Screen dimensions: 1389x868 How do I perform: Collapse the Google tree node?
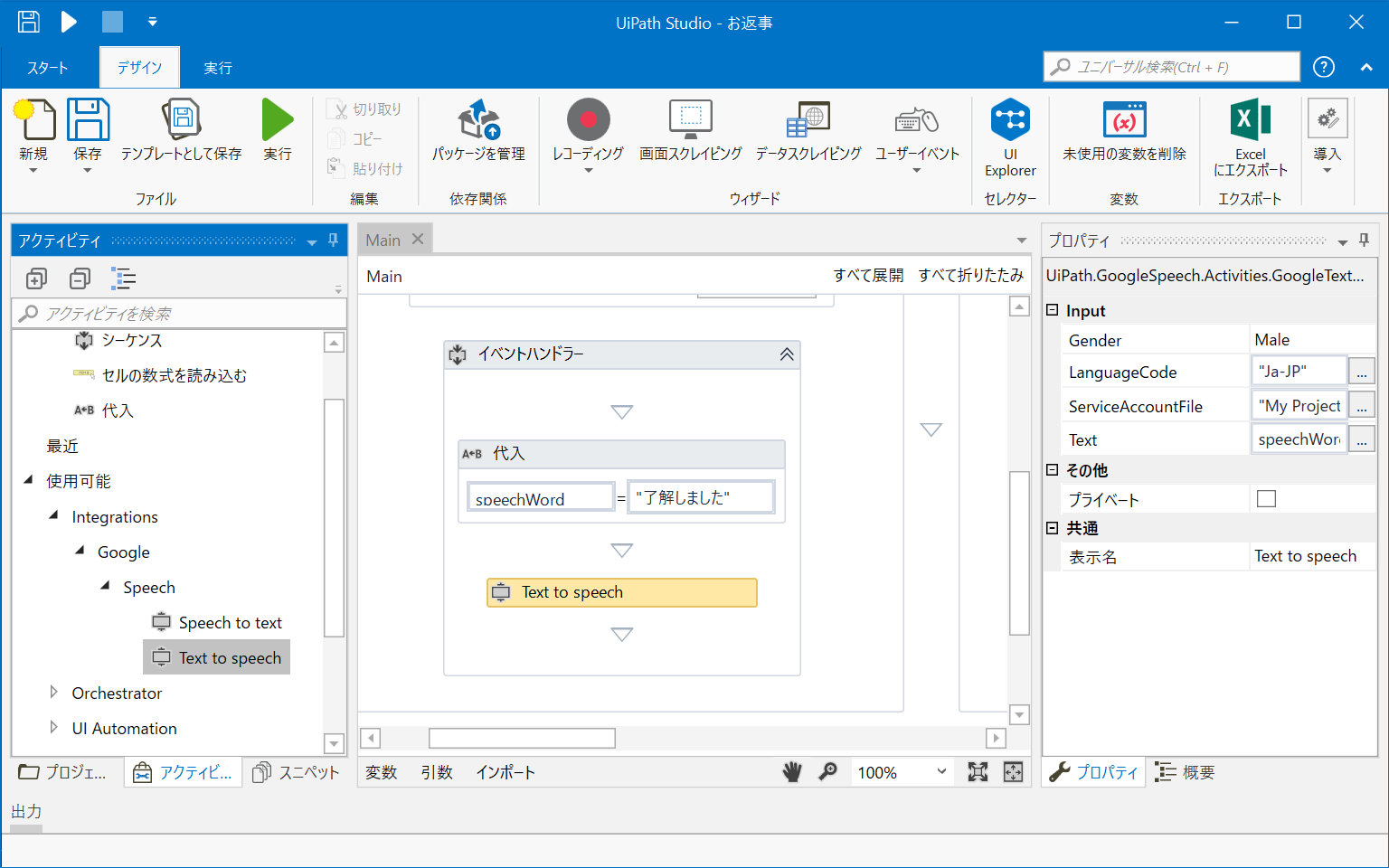coord(80,551)
